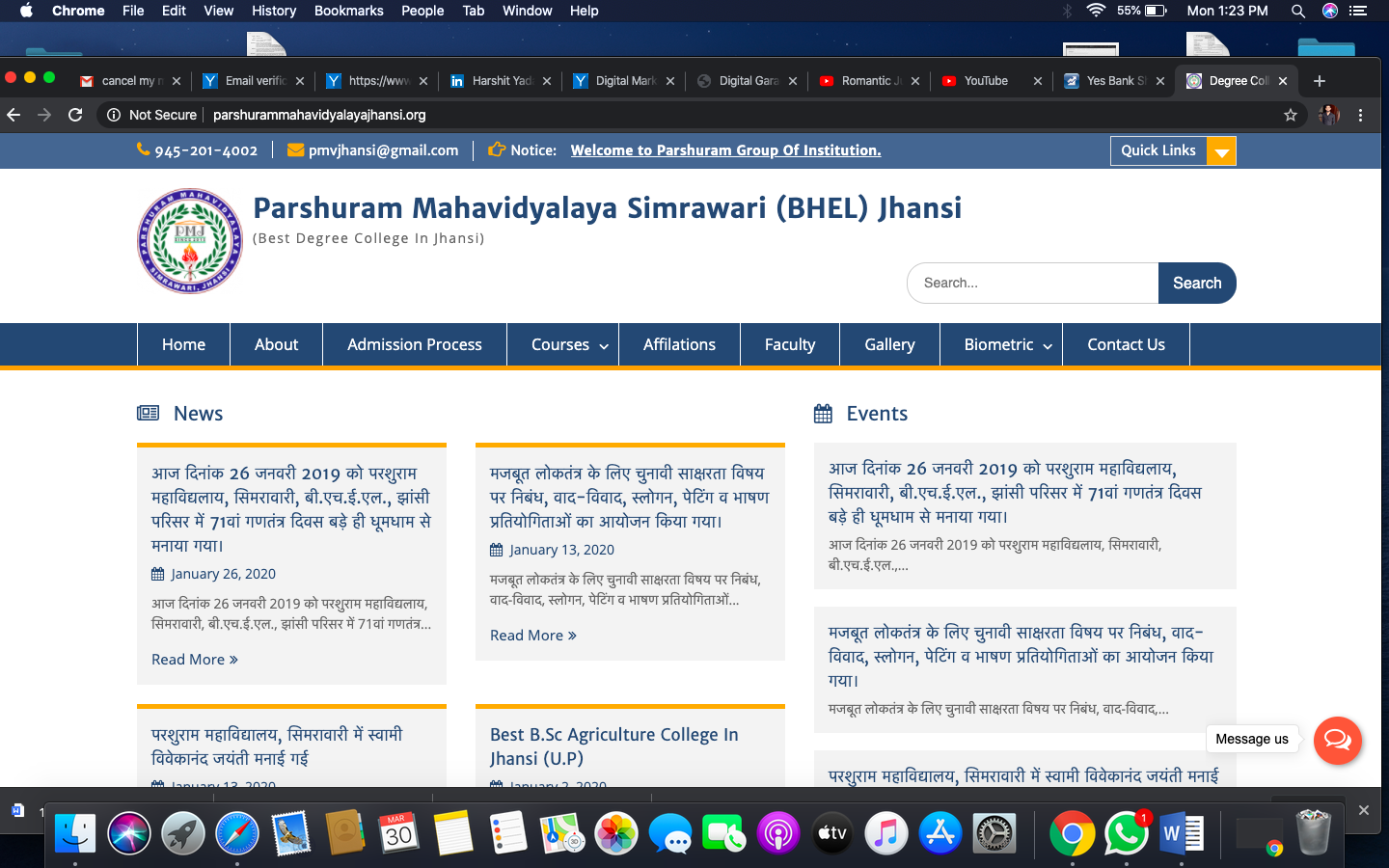Open Microsoft Word in the Dock
Screen dimensions: 1389x868
coord(1181,833)
